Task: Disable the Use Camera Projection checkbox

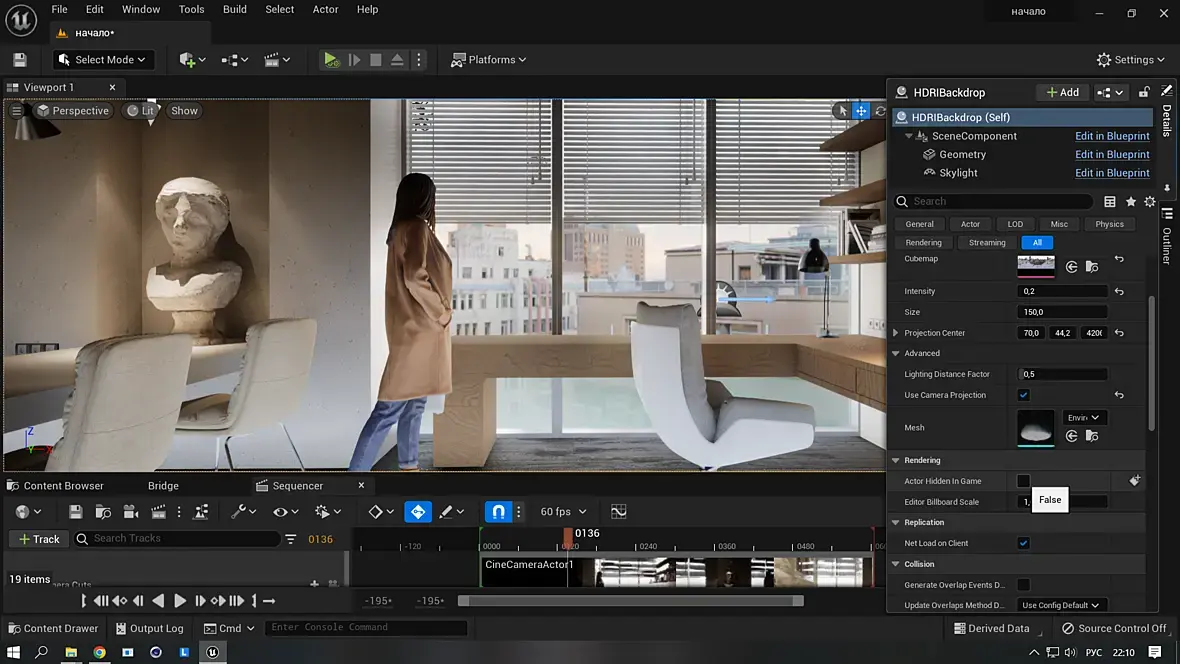Action: [x=1023, y=395]
